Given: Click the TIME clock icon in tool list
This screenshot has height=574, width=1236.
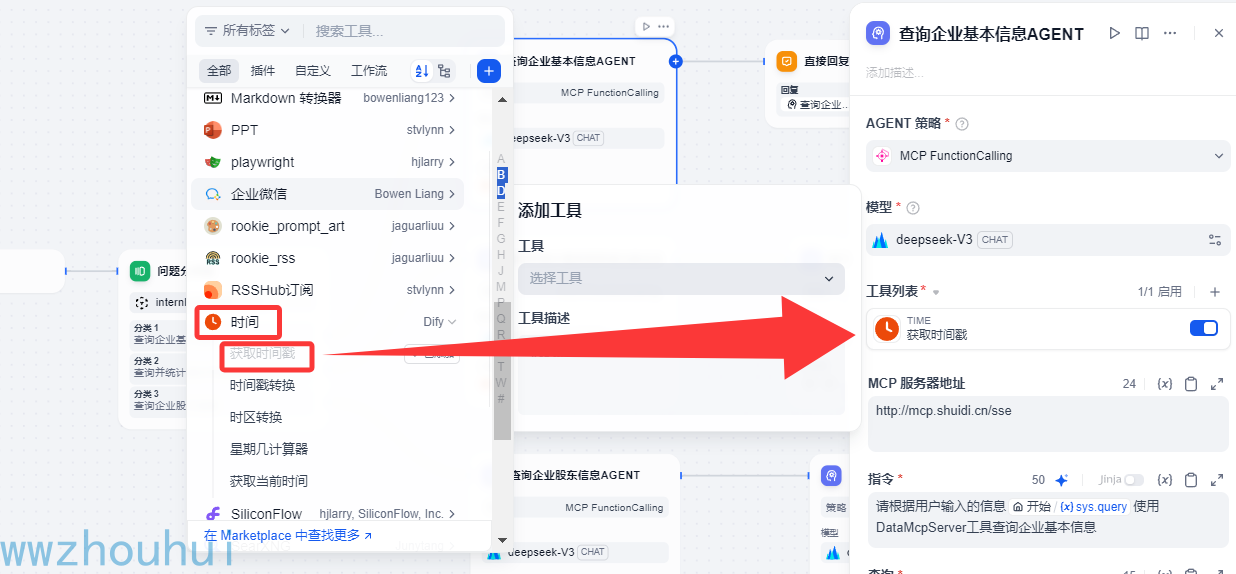Looking at the screenshot, I should tap(886, 328).
